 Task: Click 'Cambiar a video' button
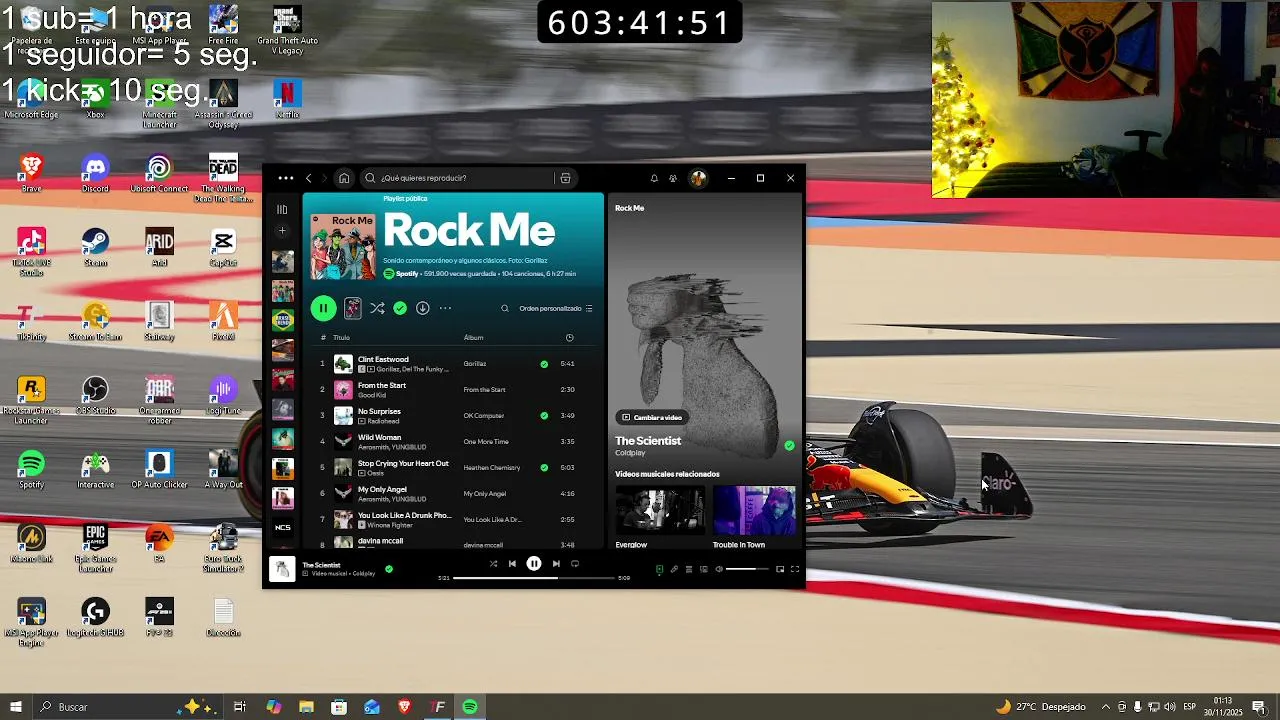652,417
